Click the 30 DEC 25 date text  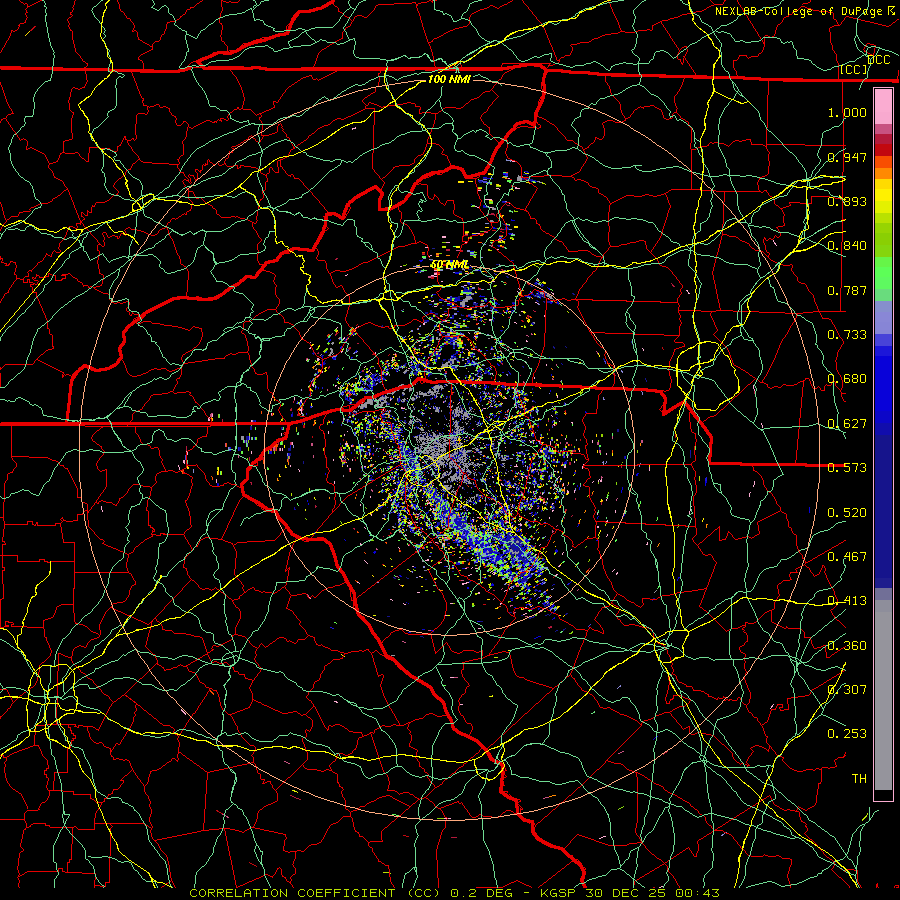627,893
